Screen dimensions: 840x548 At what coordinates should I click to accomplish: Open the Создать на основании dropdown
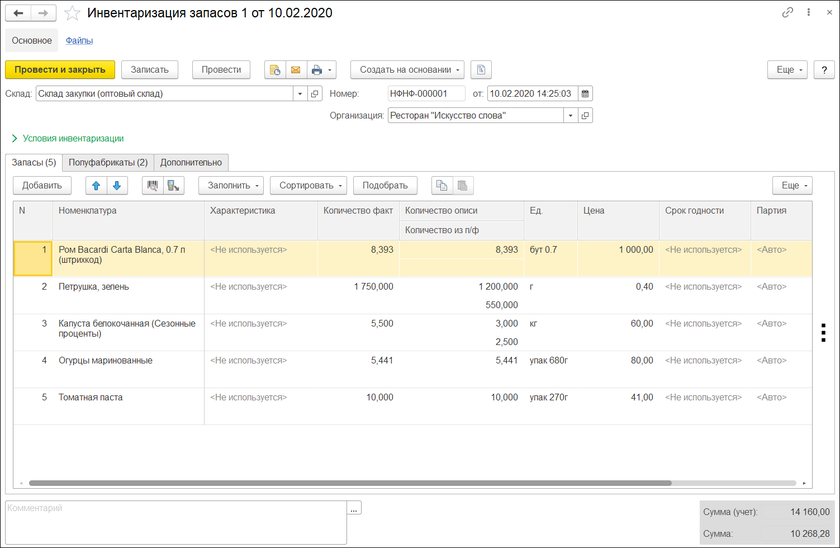[x=407, y=70]
